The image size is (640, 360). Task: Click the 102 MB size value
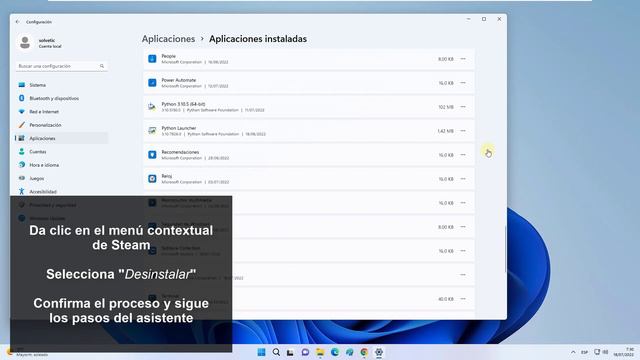[446, 107]
